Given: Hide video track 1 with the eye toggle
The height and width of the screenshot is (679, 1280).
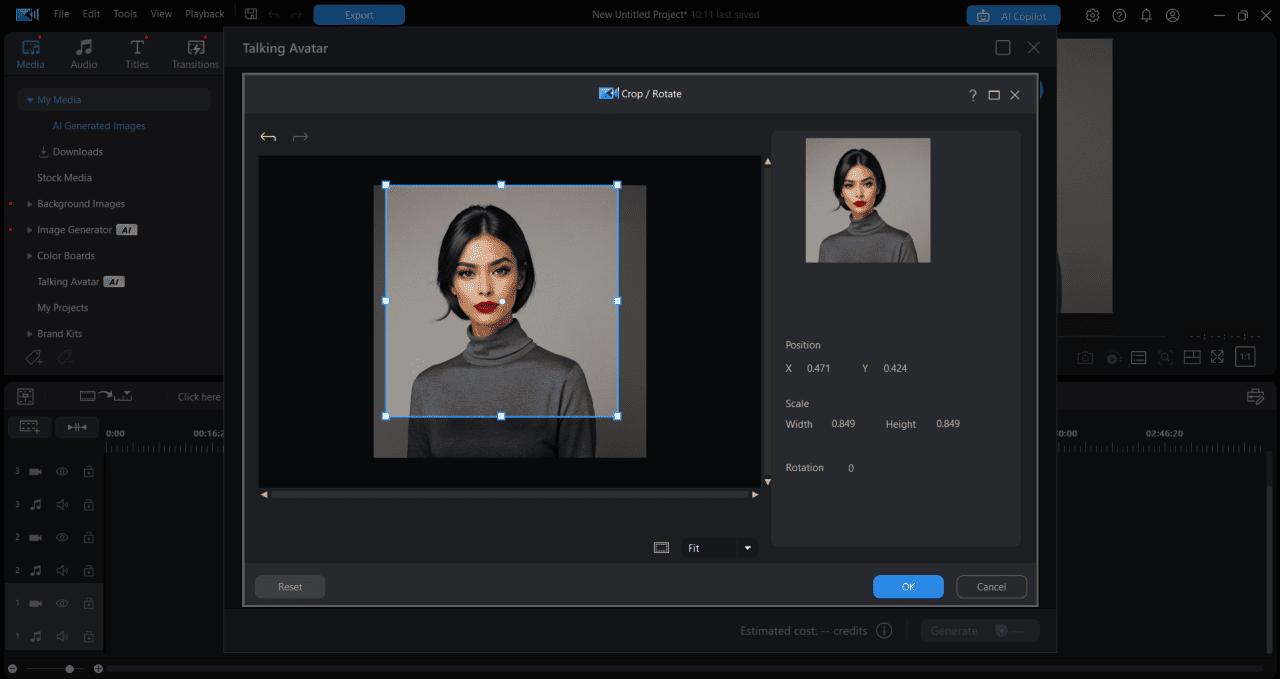Looking at the screenshot, I should pyautogui.click(x=61, y=603).
